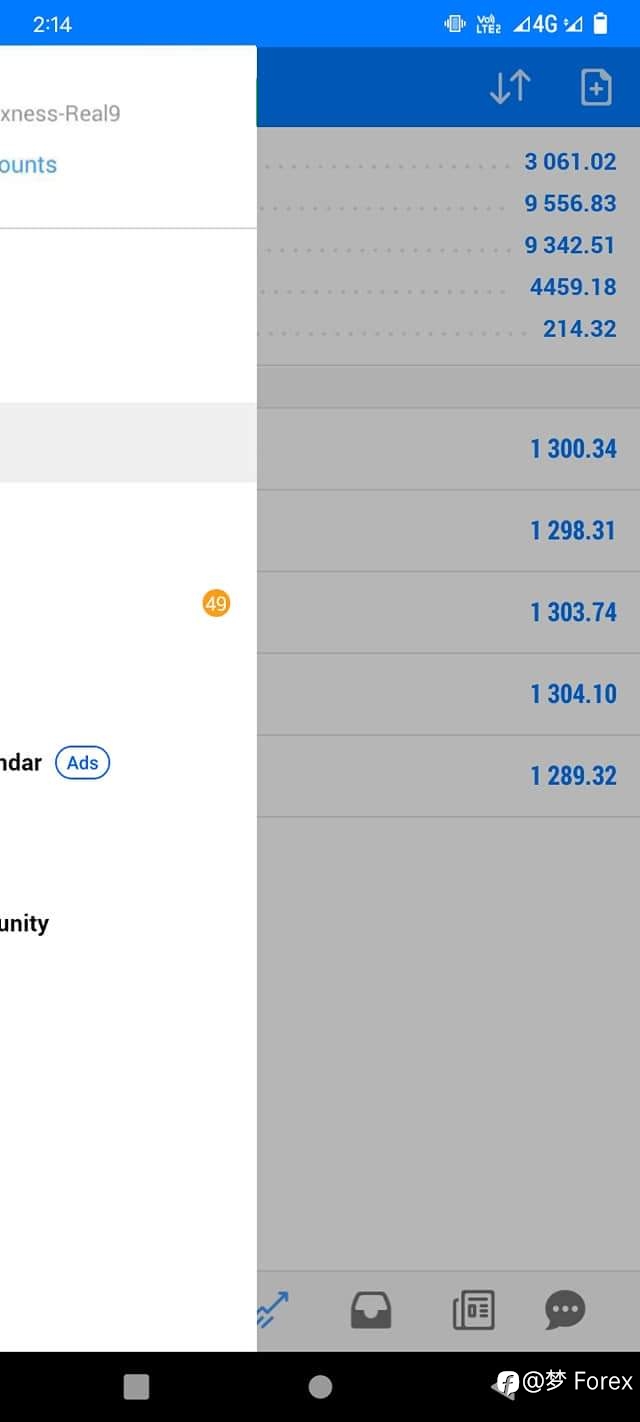Viewport: 640px width, 1422px height.
Task: Open the chat messages bubble icon
Action: pos(565,1310)
